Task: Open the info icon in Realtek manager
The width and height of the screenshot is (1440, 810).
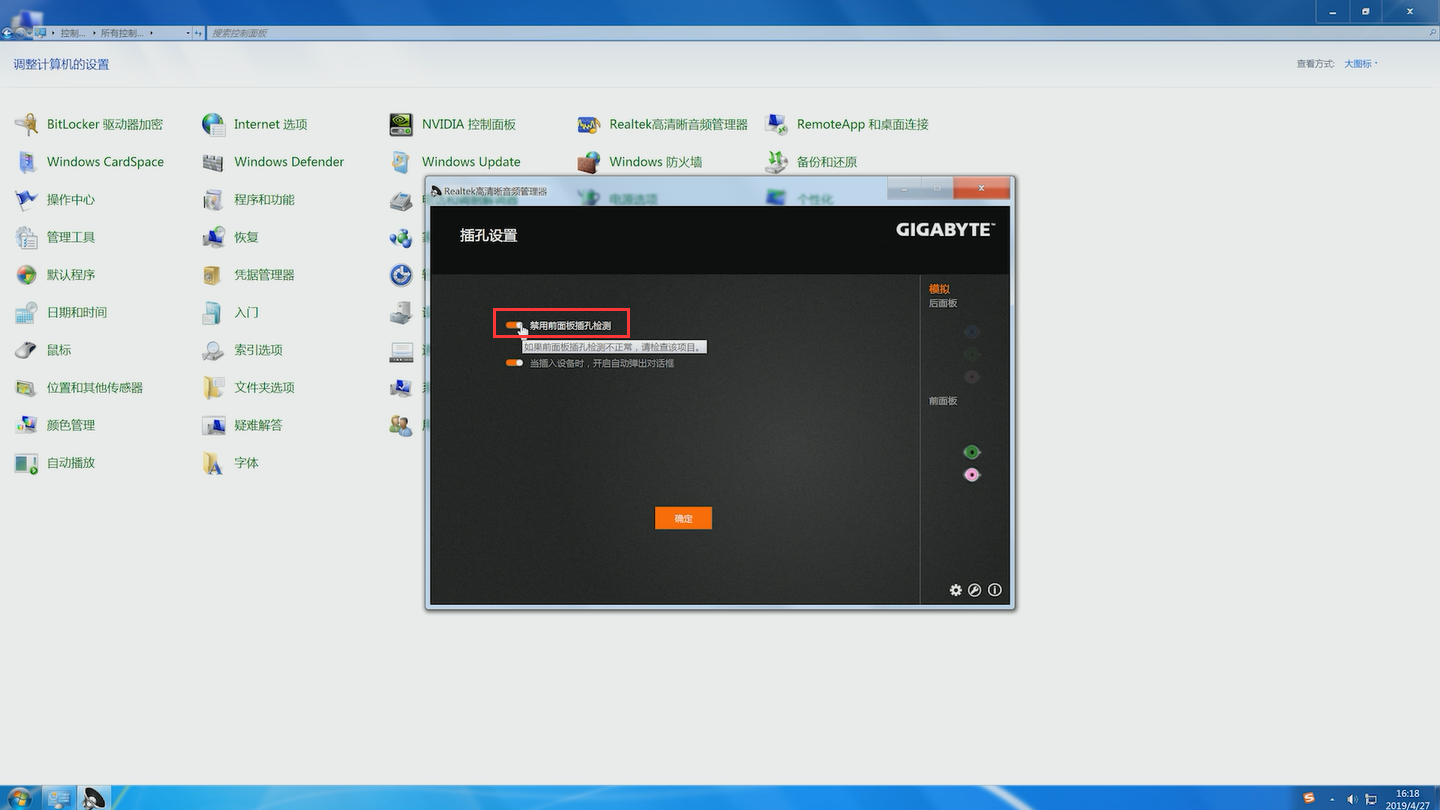Action: [x=995, y=590]
